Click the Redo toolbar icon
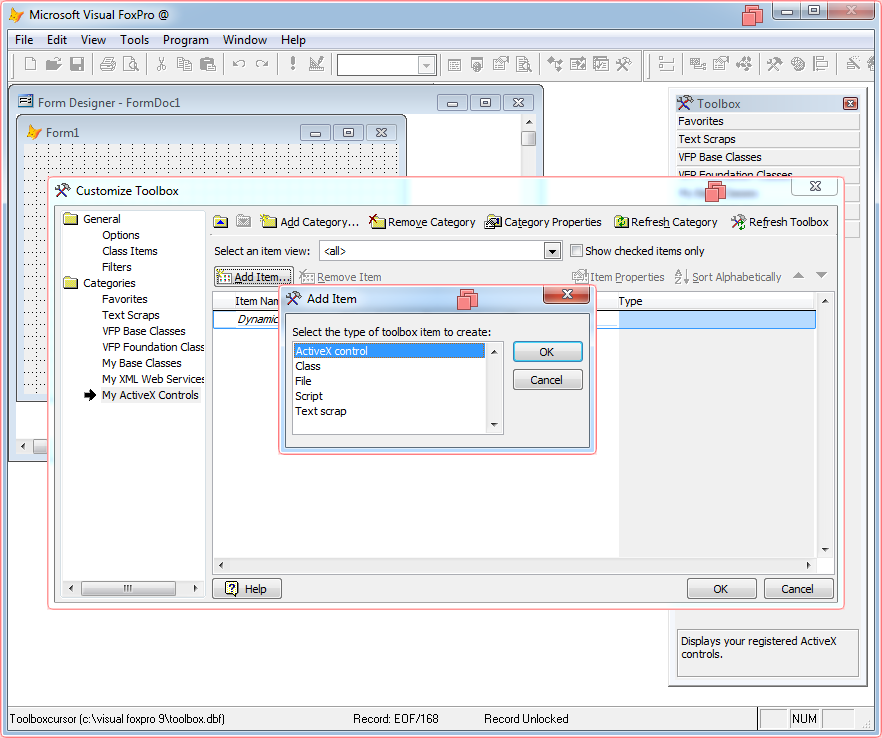 [262, 64]
